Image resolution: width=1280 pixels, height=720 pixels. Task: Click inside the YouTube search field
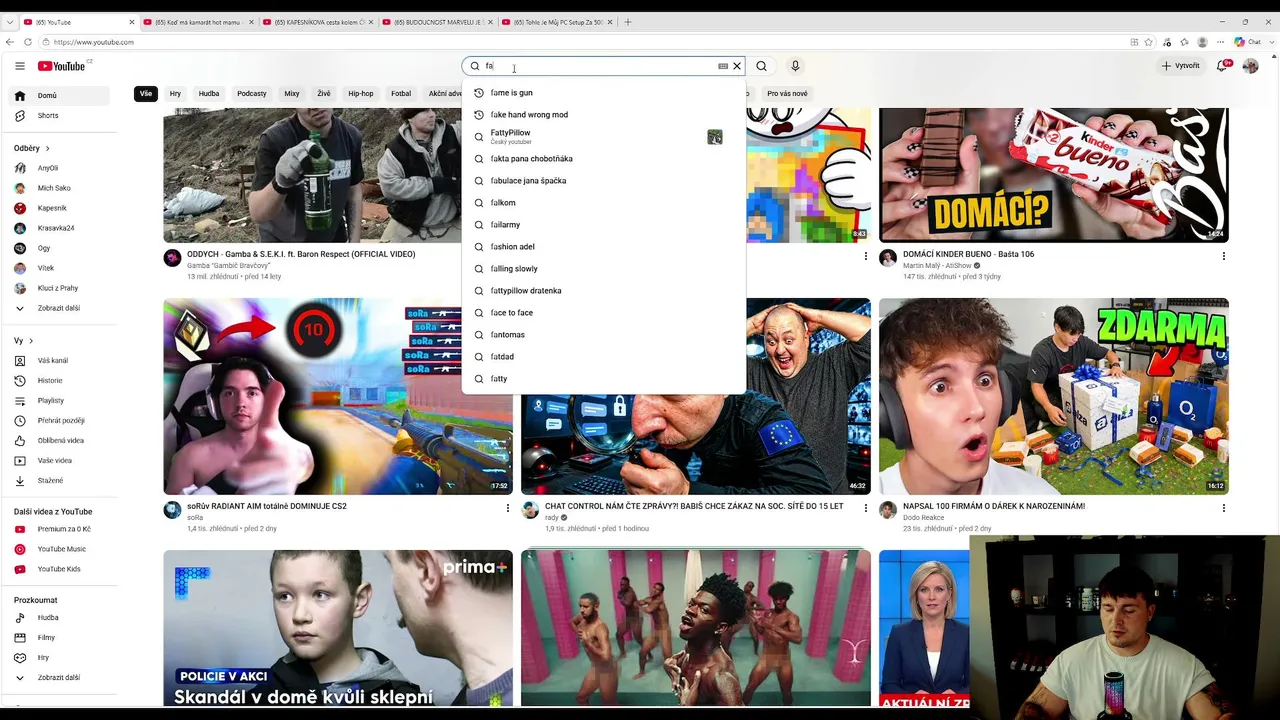point(600,66)
